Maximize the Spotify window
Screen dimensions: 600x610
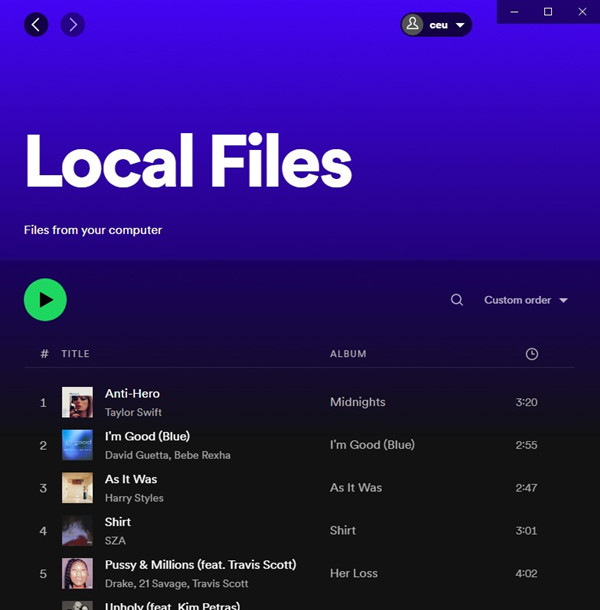click(548, 12)
